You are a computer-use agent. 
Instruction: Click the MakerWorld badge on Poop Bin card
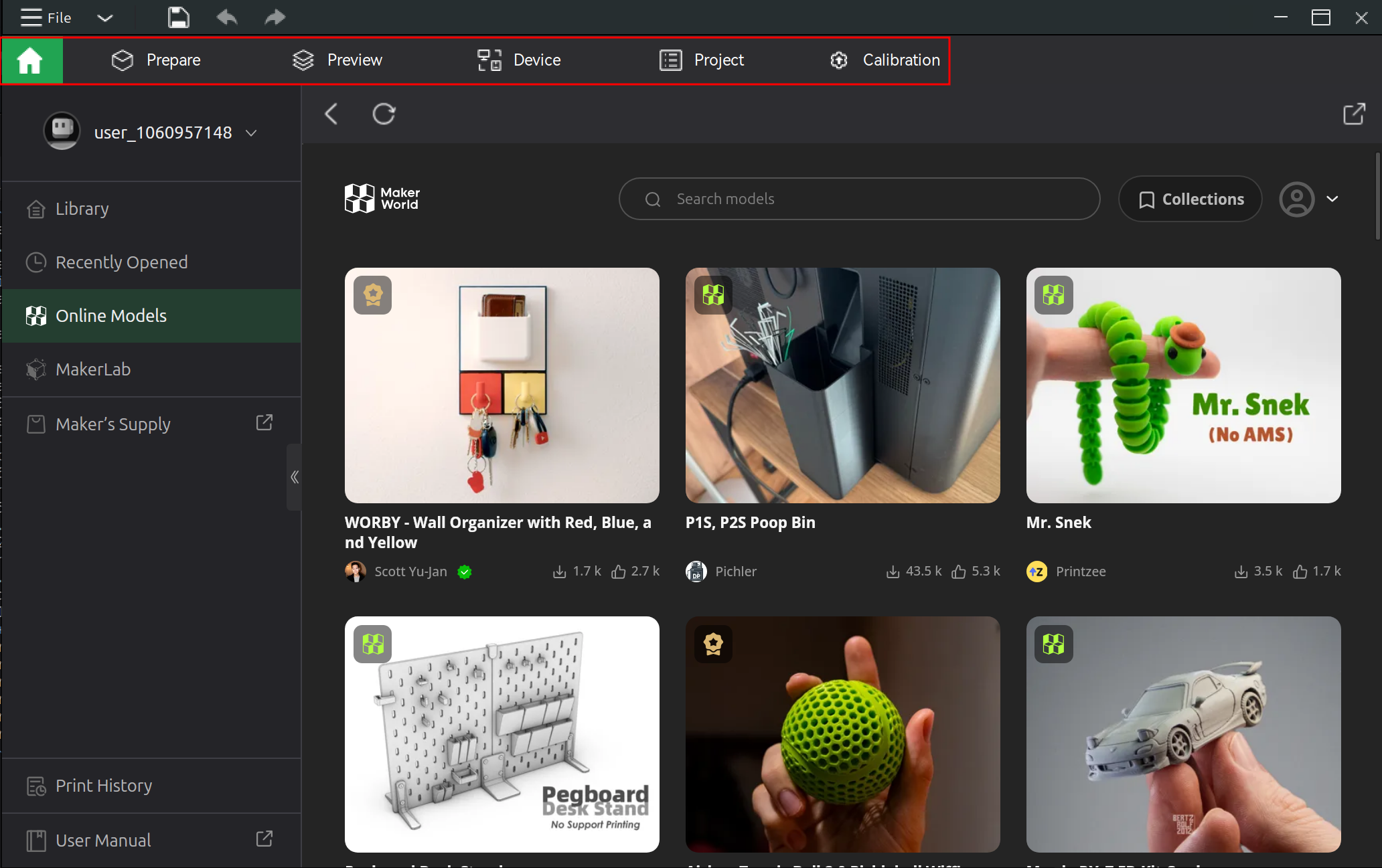[x=714, y=295]
